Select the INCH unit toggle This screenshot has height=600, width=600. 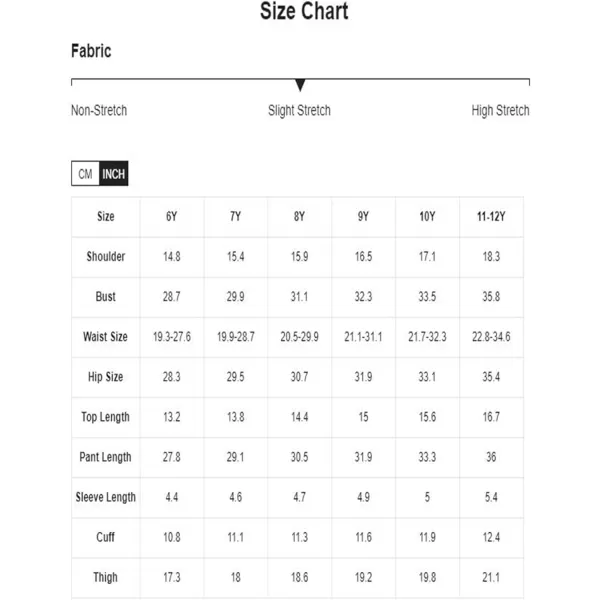pyautogui.click(x=114, y=174)
